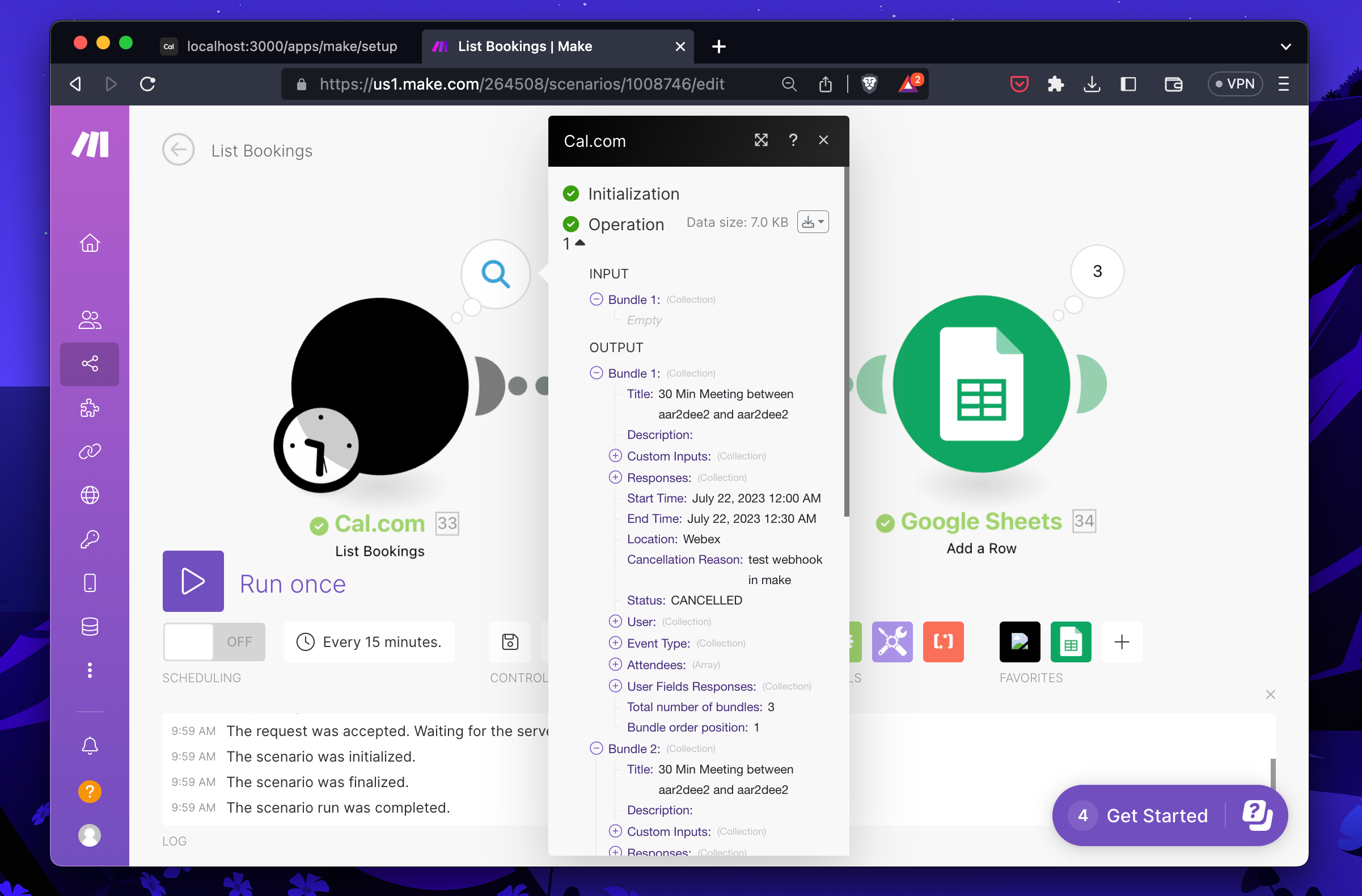Open the Keys icon in sidebar
Image resolution: width=1362 pixels, height=896 pixels.
click(x=90, y=538)
